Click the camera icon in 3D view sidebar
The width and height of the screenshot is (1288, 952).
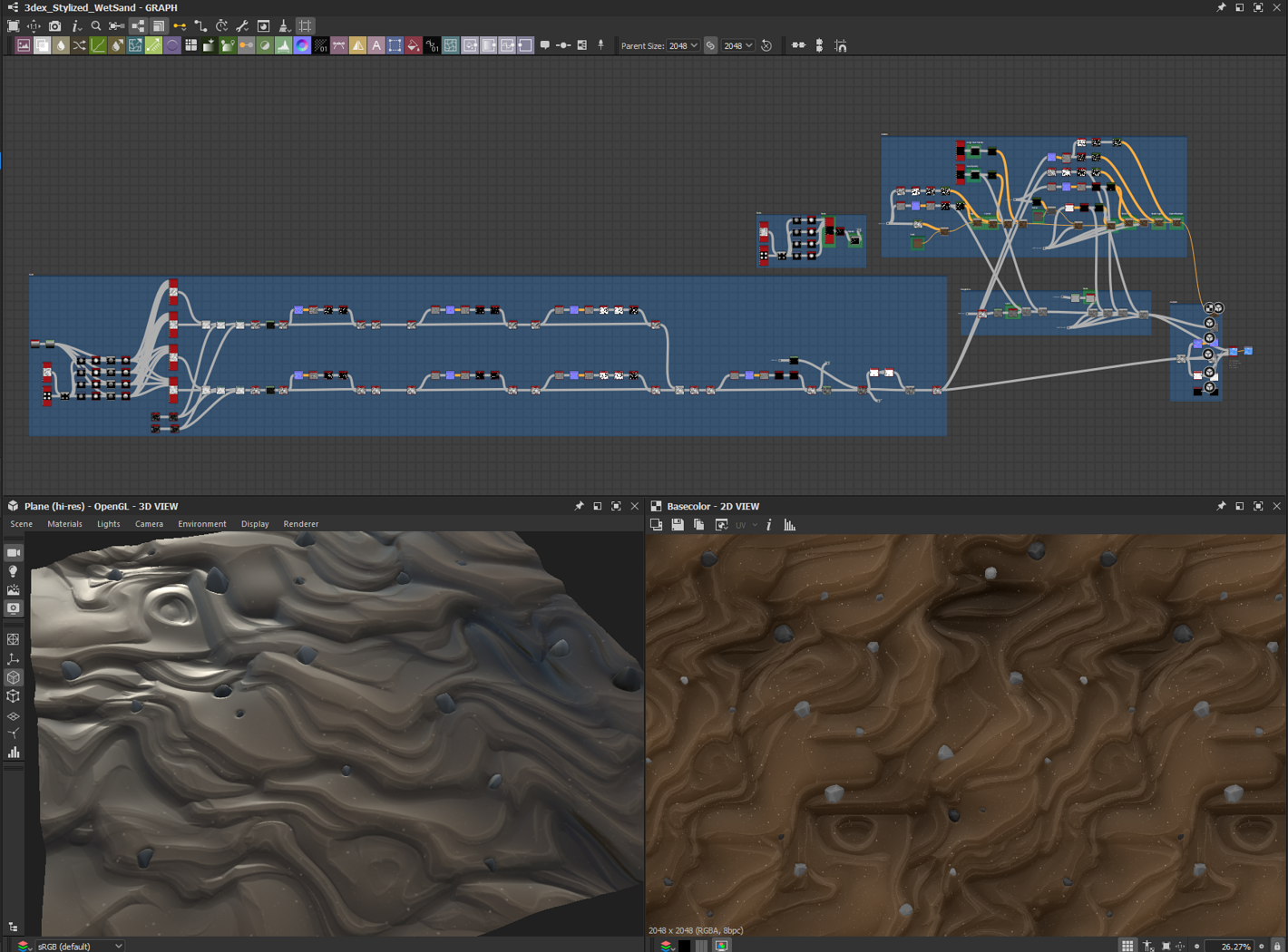14,553
